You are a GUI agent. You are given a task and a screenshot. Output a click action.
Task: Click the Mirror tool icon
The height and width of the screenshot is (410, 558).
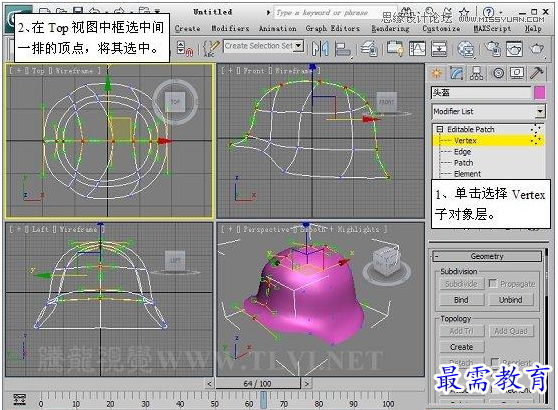(x=320, y=48)
